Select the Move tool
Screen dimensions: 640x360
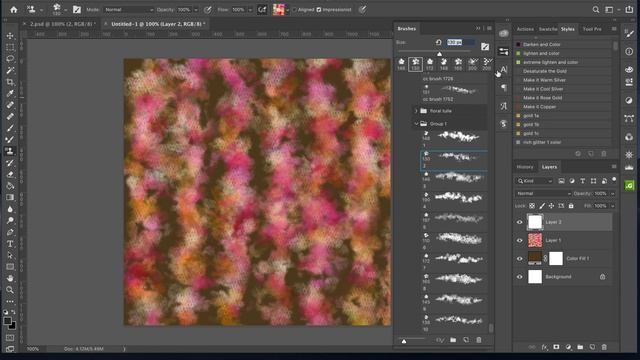coord(10,36)
